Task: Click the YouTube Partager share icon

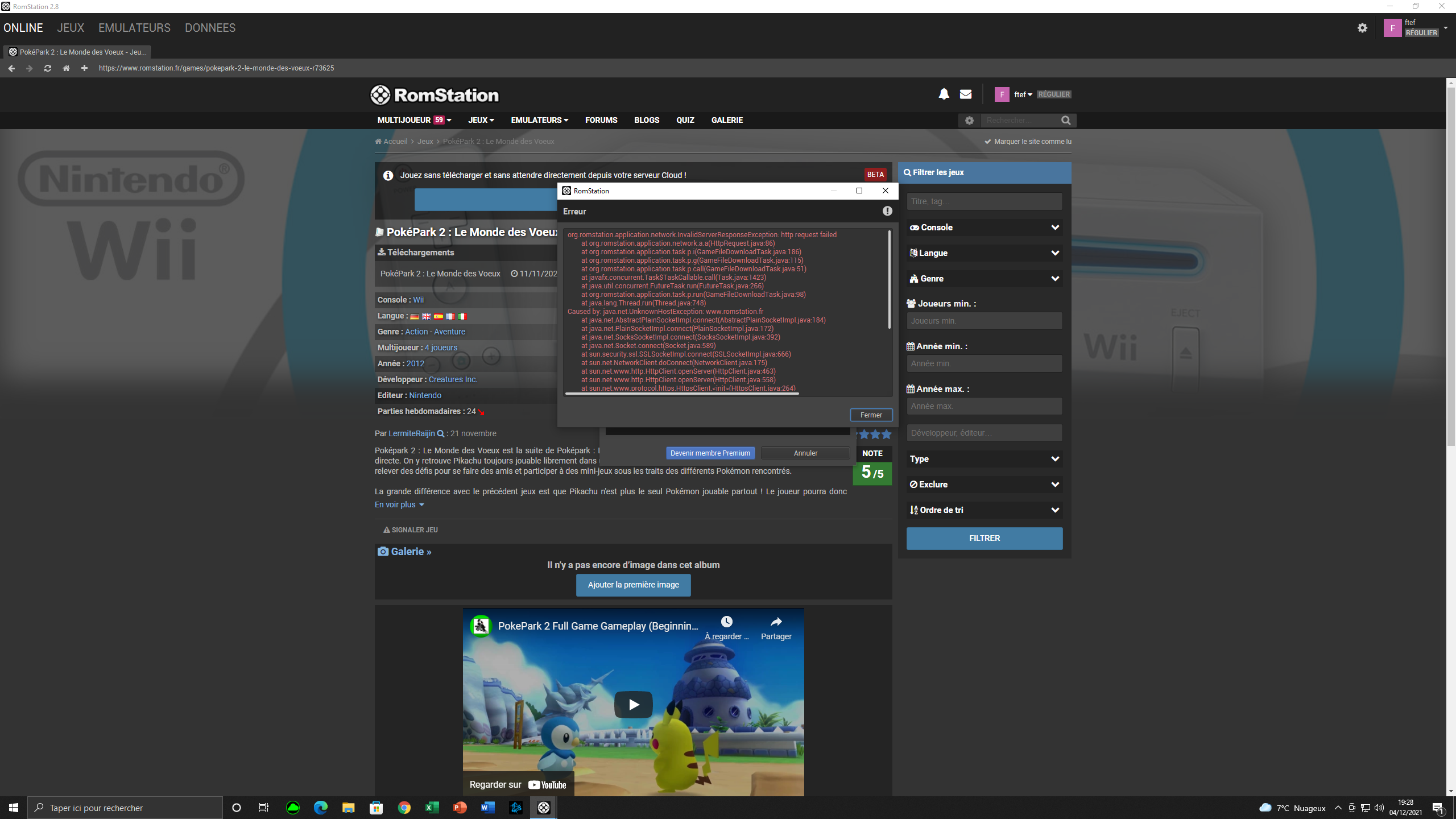Action: point(776,622)
